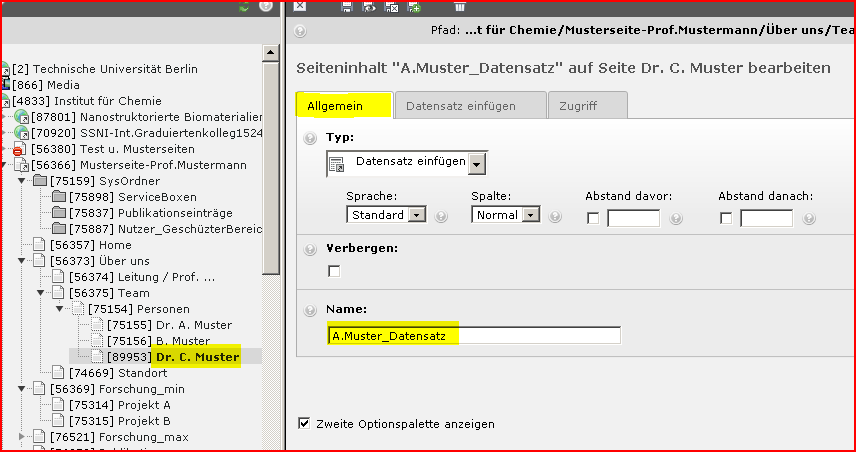Click the save document icon in toolbar

pyautogui.click(x=347, y=6)
